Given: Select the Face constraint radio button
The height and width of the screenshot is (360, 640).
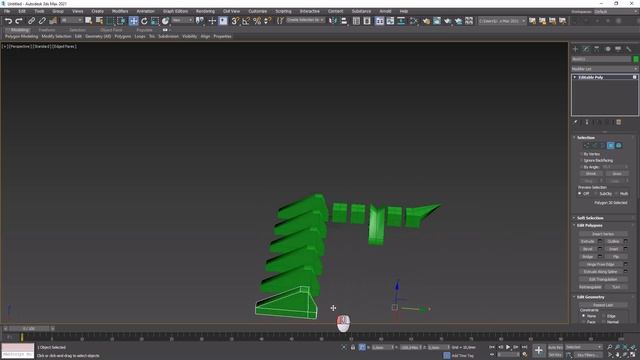Looking at the screenshot, I should (584, 322).
